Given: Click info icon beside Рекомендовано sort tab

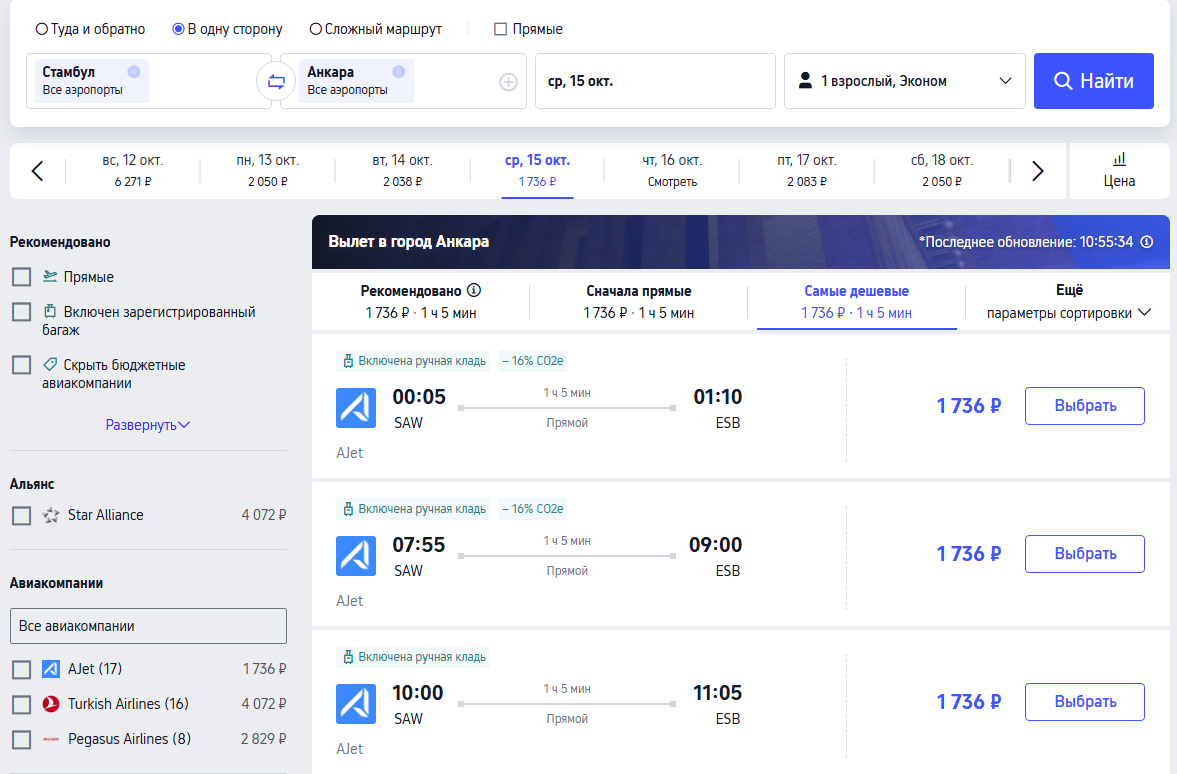Looking at the screenshot, I should (x=474, y=290).
